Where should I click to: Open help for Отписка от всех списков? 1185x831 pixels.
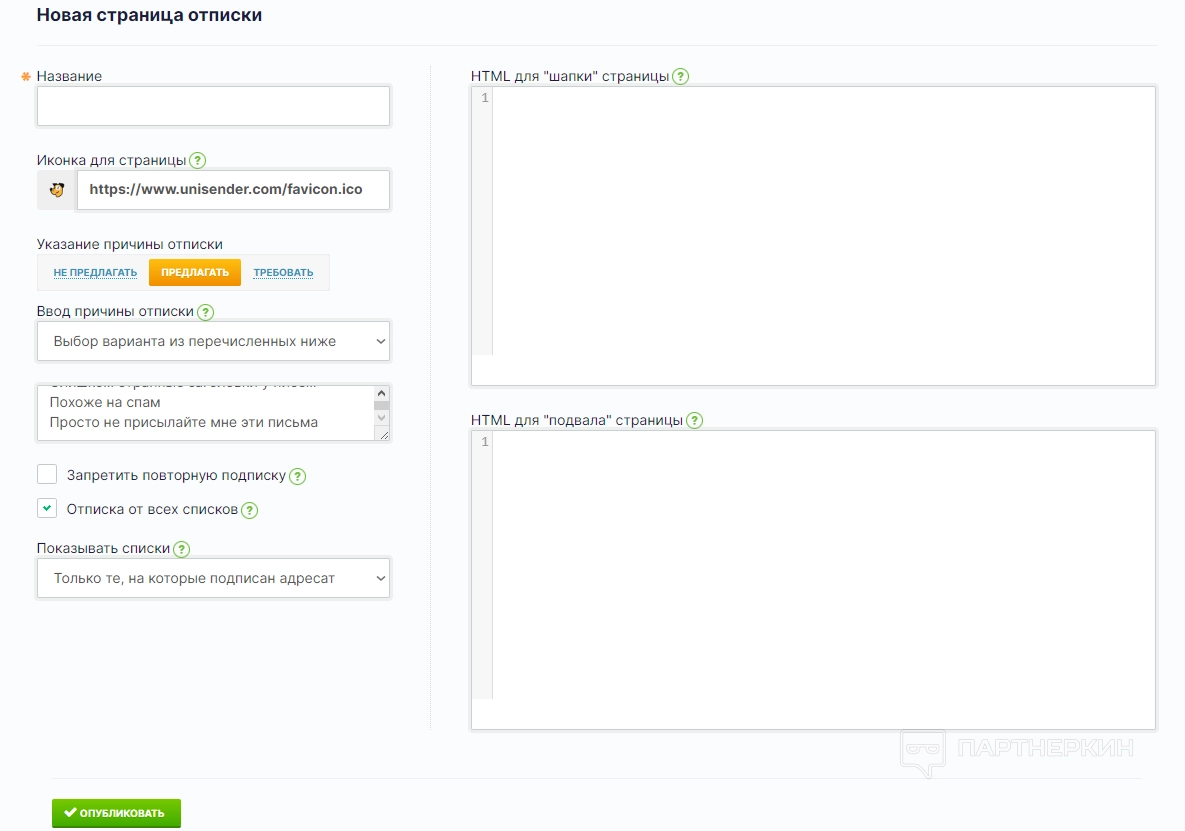249,510
